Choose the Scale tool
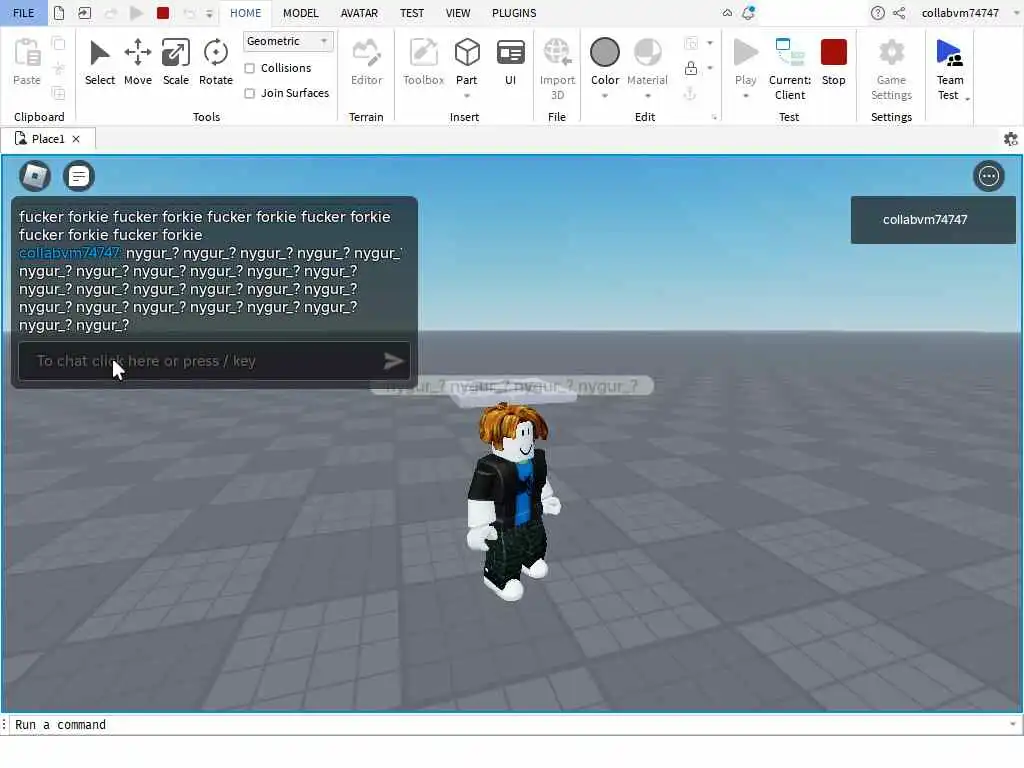Viewport: 1024px width, 768px height. point(176,62)
